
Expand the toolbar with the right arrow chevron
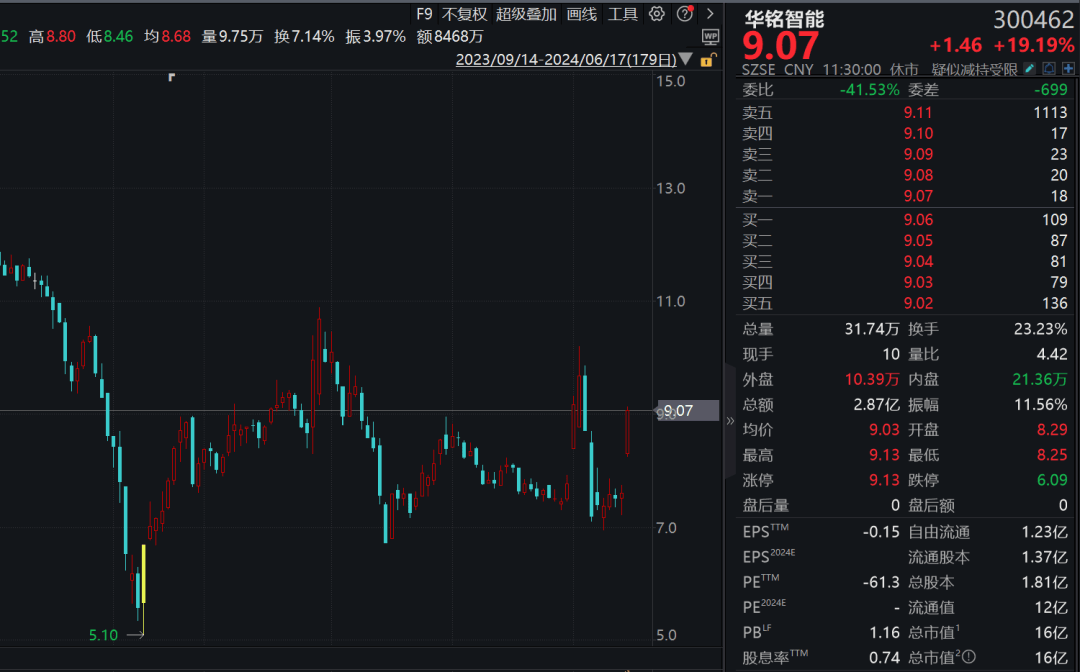[x=711, y=14]
